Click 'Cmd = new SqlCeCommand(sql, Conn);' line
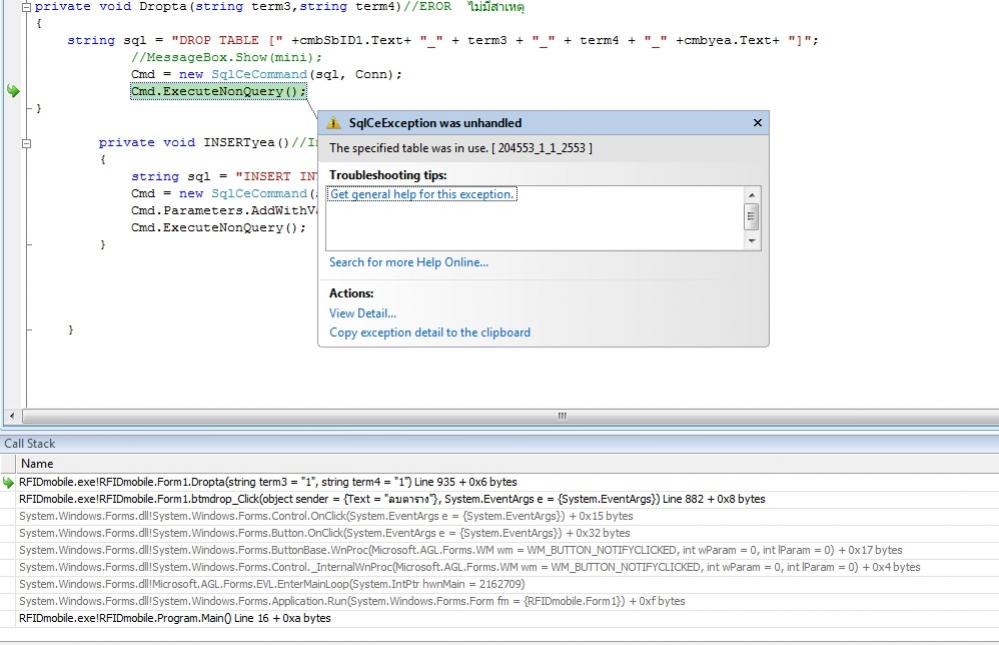This screenshot has height=645, width=999. click(x=266, y=75)
